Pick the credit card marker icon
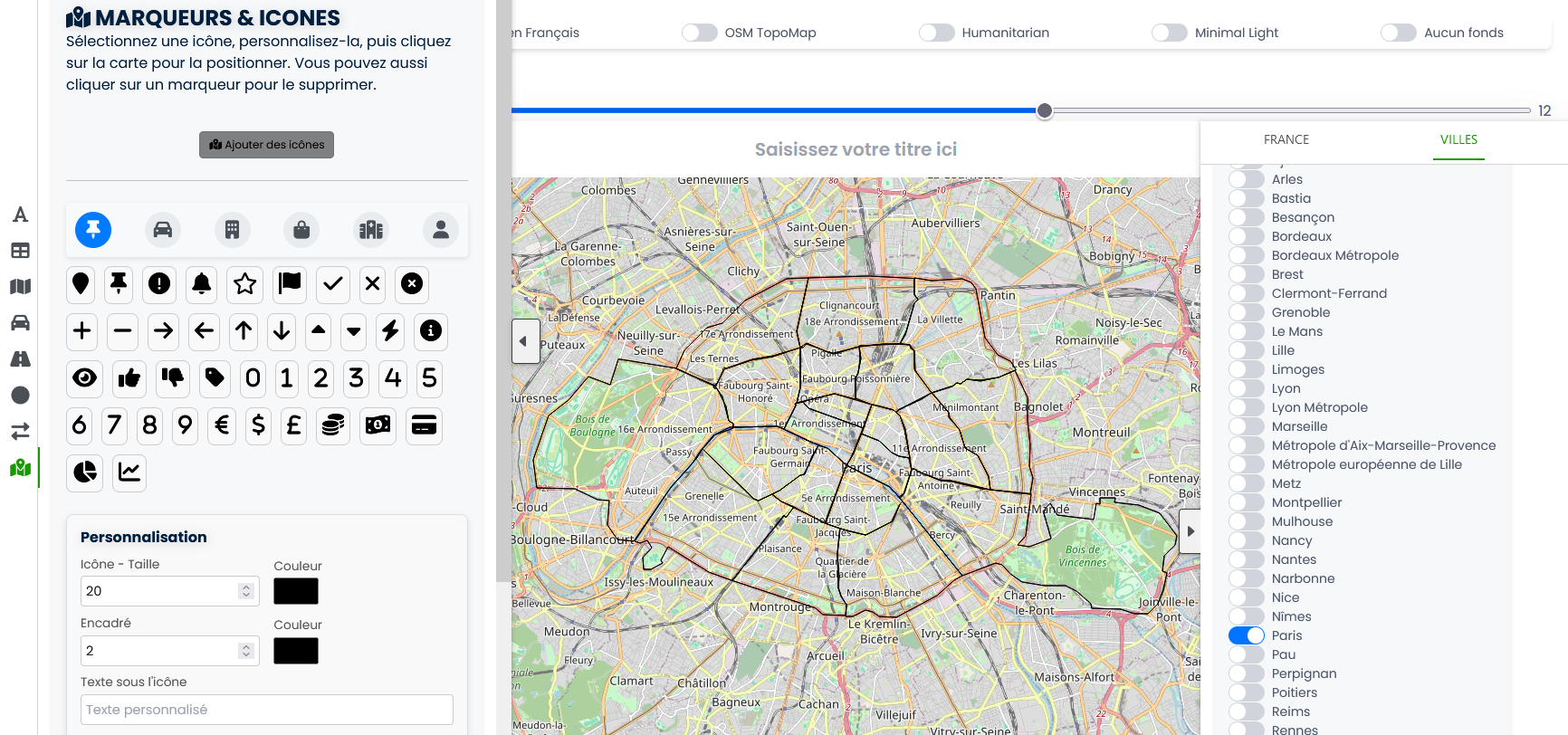The width and height of the screenshot is (1568, 735). 424,425
